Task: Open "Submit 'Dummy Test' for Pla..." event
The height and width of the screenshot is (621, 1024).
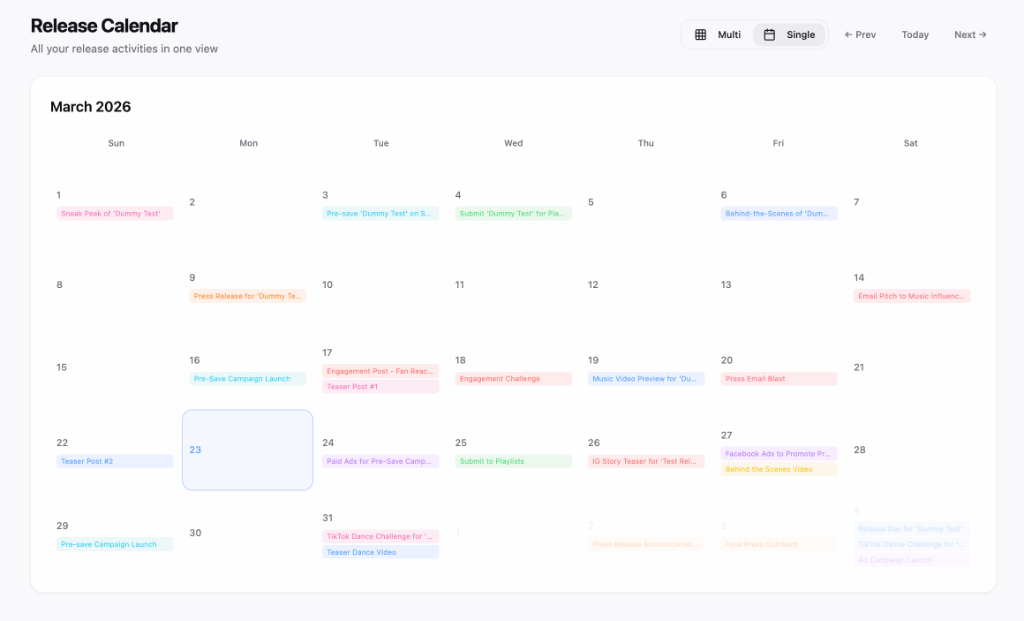Action: pos(513,214)
